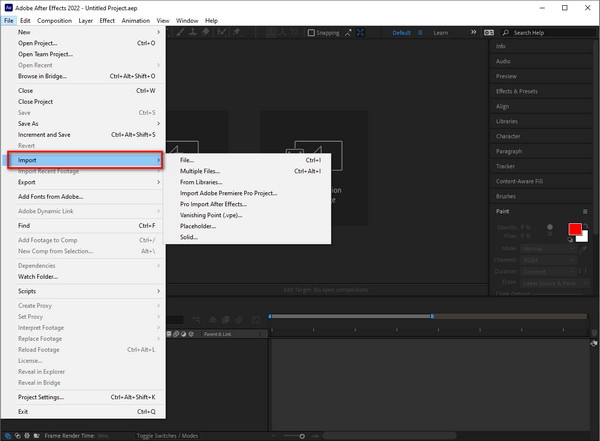
Task: Click the first blue toggle icon at timeline bottom-left
Action: pyautogui.click(x=8, y=436)
